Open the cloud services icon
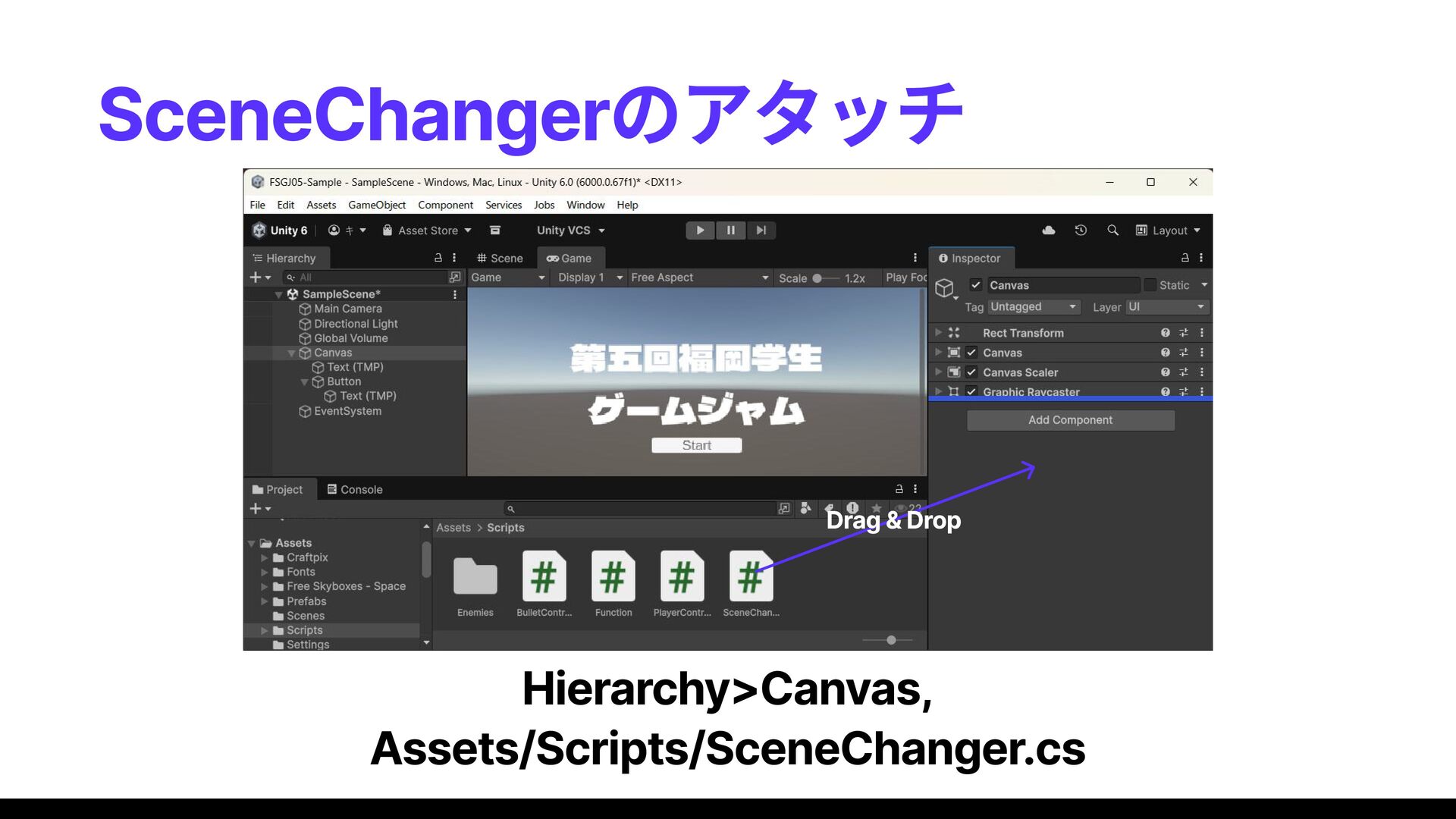1456x819 pixels. (1049, 231)
